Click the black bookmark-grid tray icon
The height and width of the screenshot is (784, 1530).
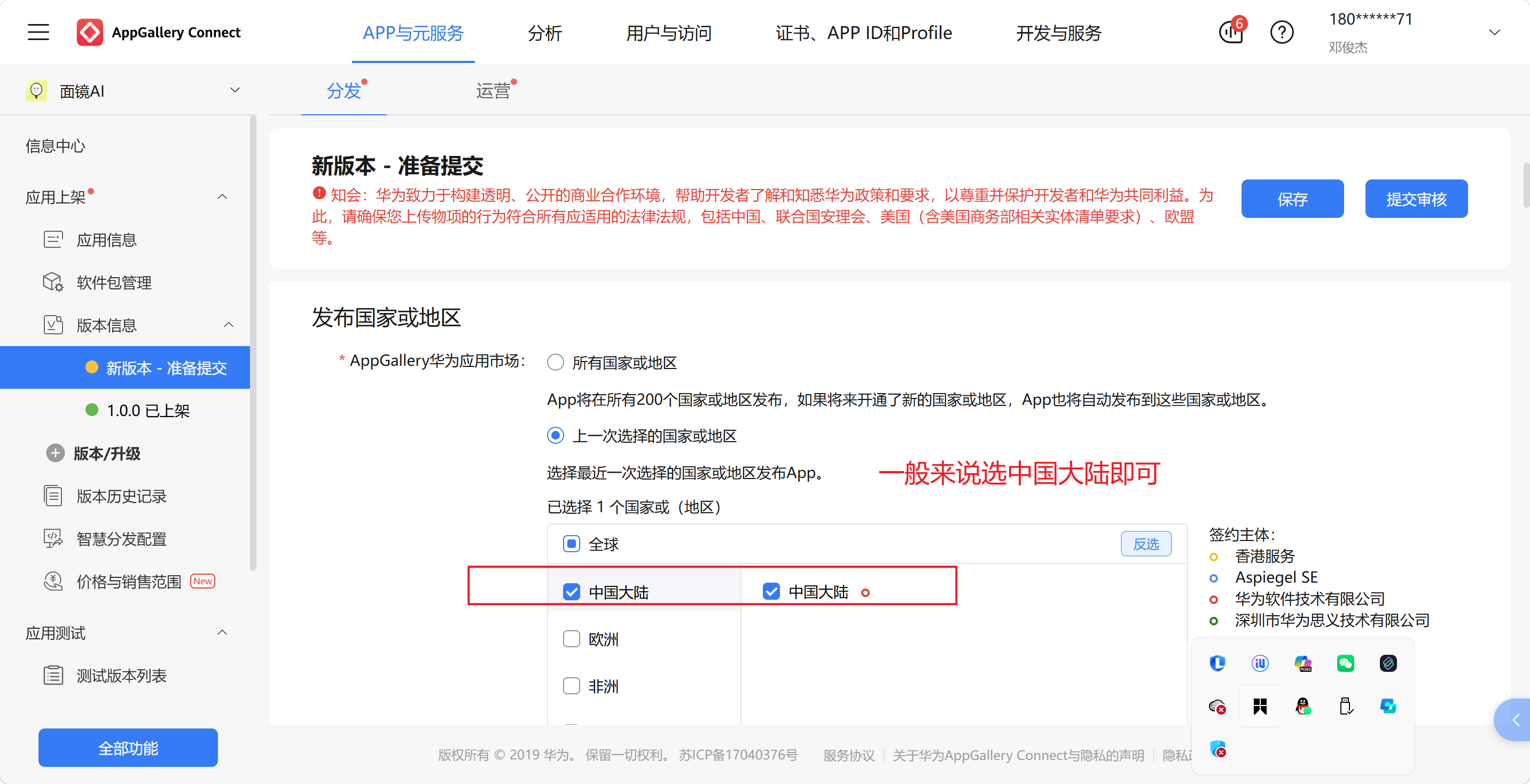point(1260,706)
